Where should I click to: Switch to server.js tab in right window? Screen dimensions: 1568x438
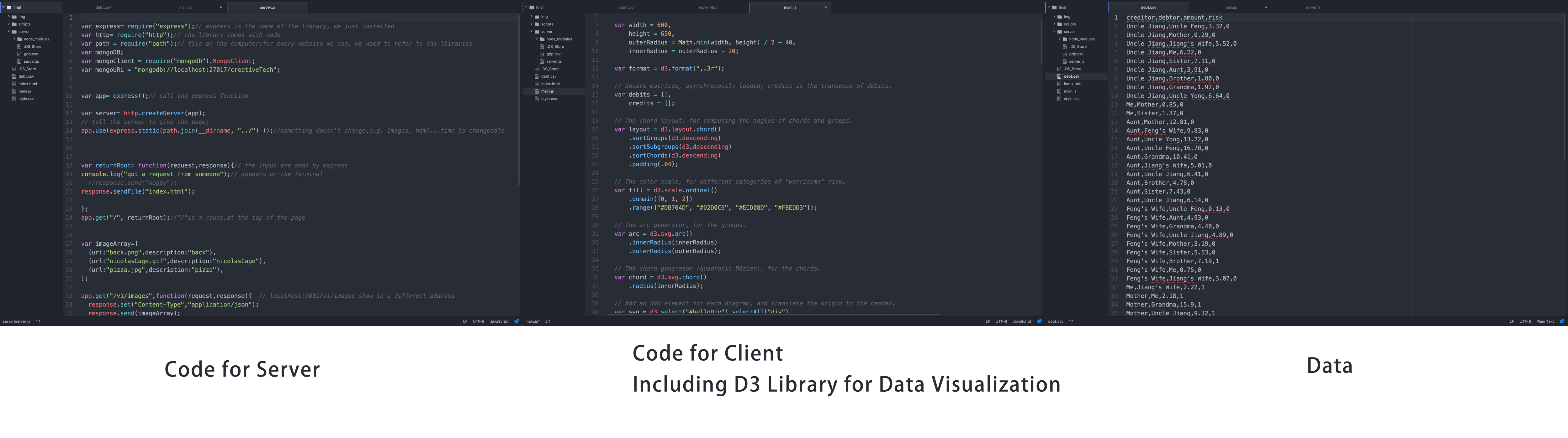pyautogui.click(x=1313, y=7)
